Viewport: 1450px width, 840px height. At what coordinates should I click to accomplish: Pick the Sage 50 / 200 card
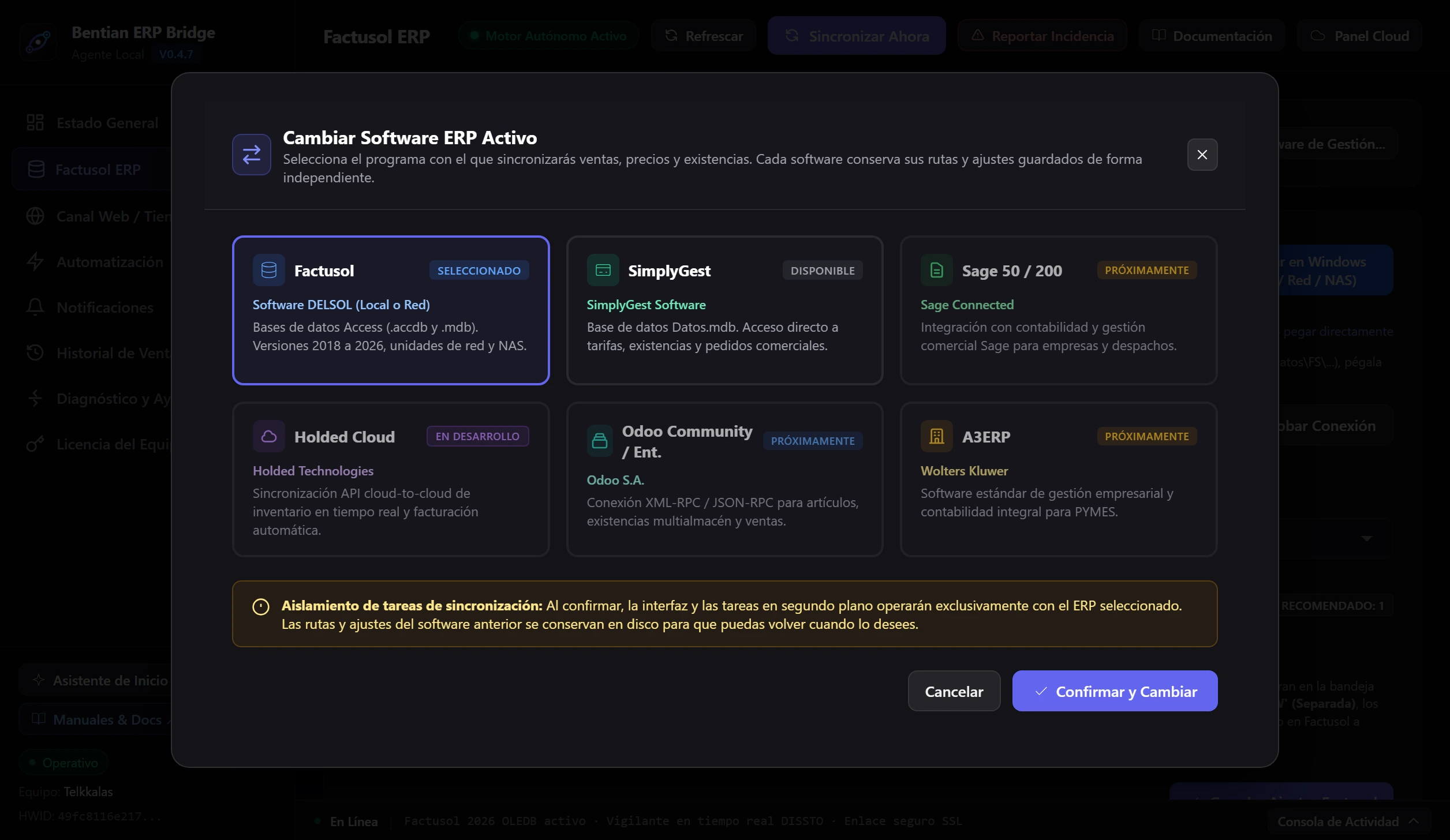[1058, 310]
